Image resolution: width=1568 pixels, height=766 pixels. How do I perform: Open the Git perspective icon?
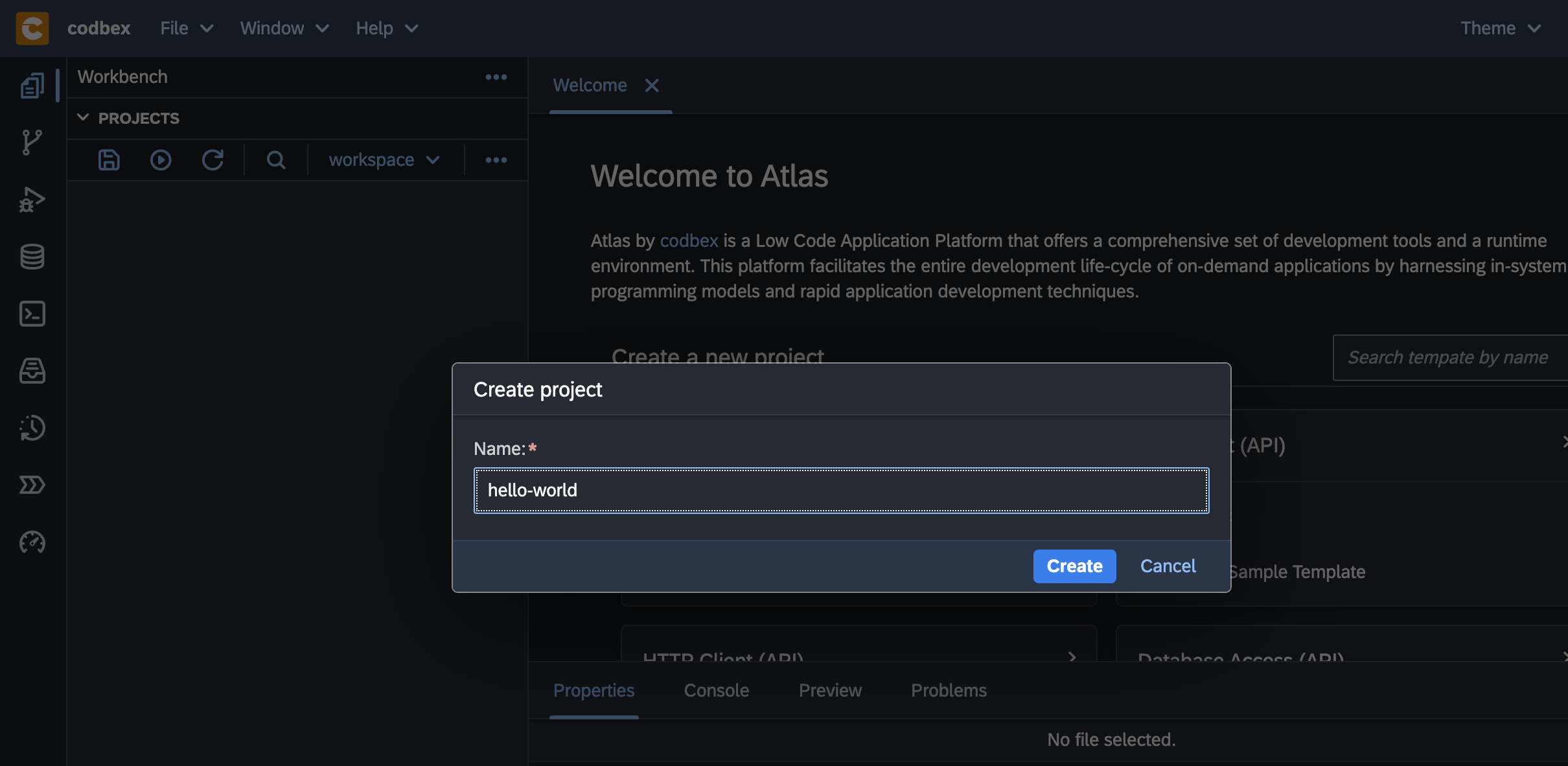pos(32,143)
